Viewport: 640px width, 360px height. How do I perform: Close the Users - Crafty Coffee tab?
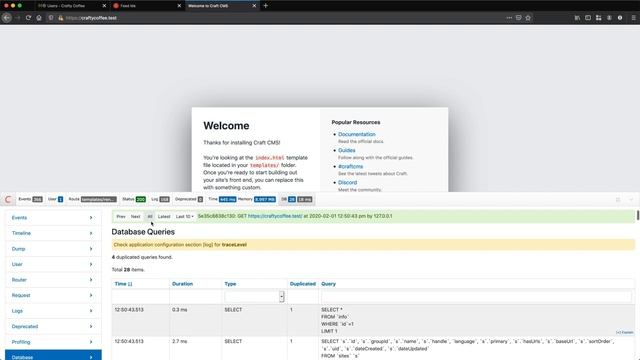tap(104, 6)
